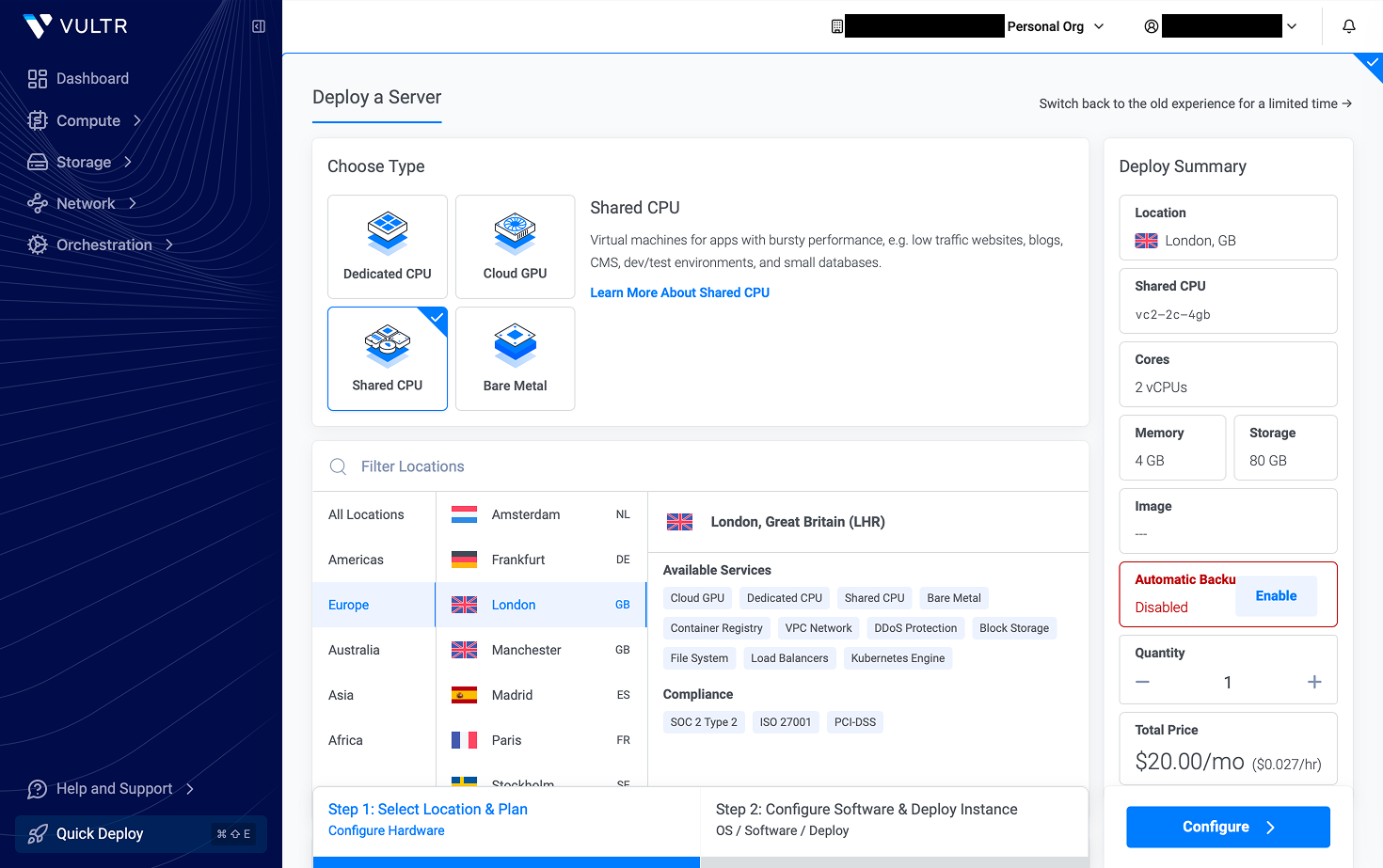
Task: Choose the Amsterdam location
Action: tap(541, 514)
